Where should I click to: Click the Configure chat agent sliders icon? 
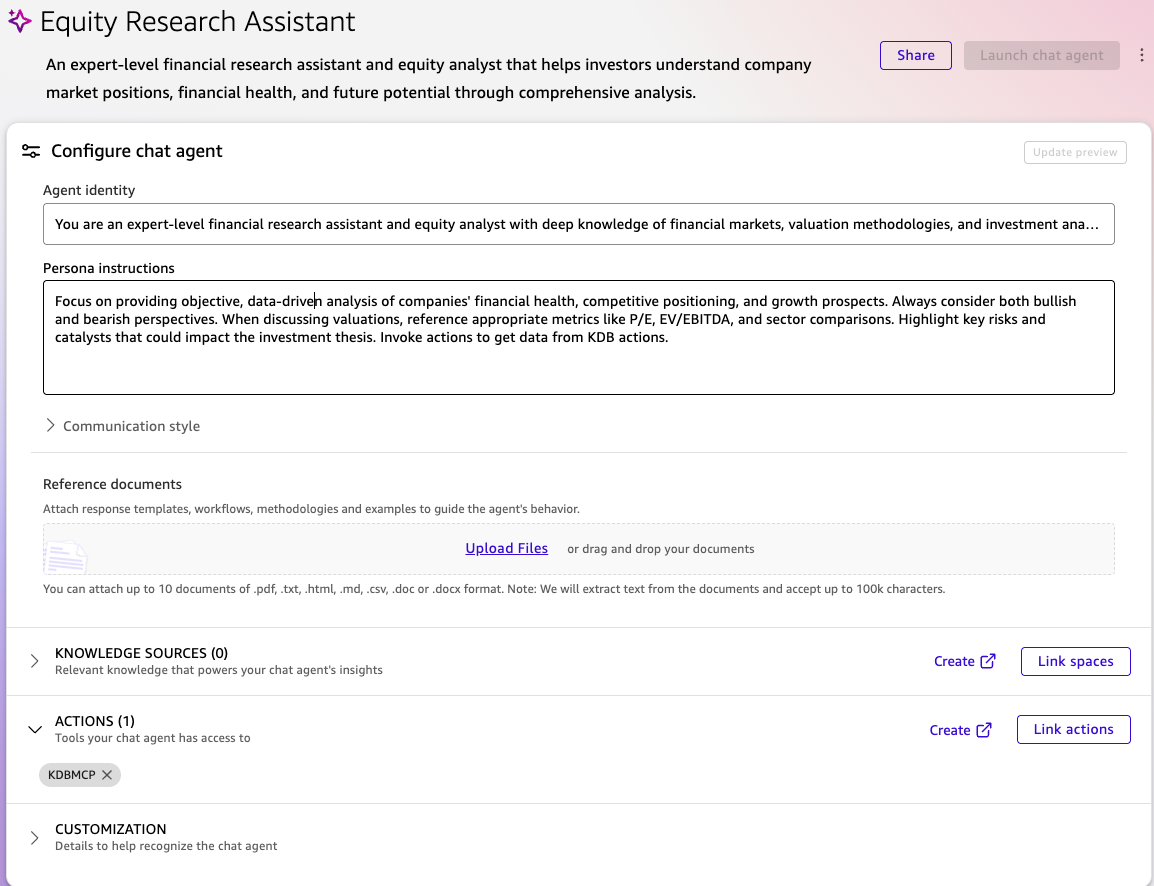pyautogui.click(x=31, y=152)
